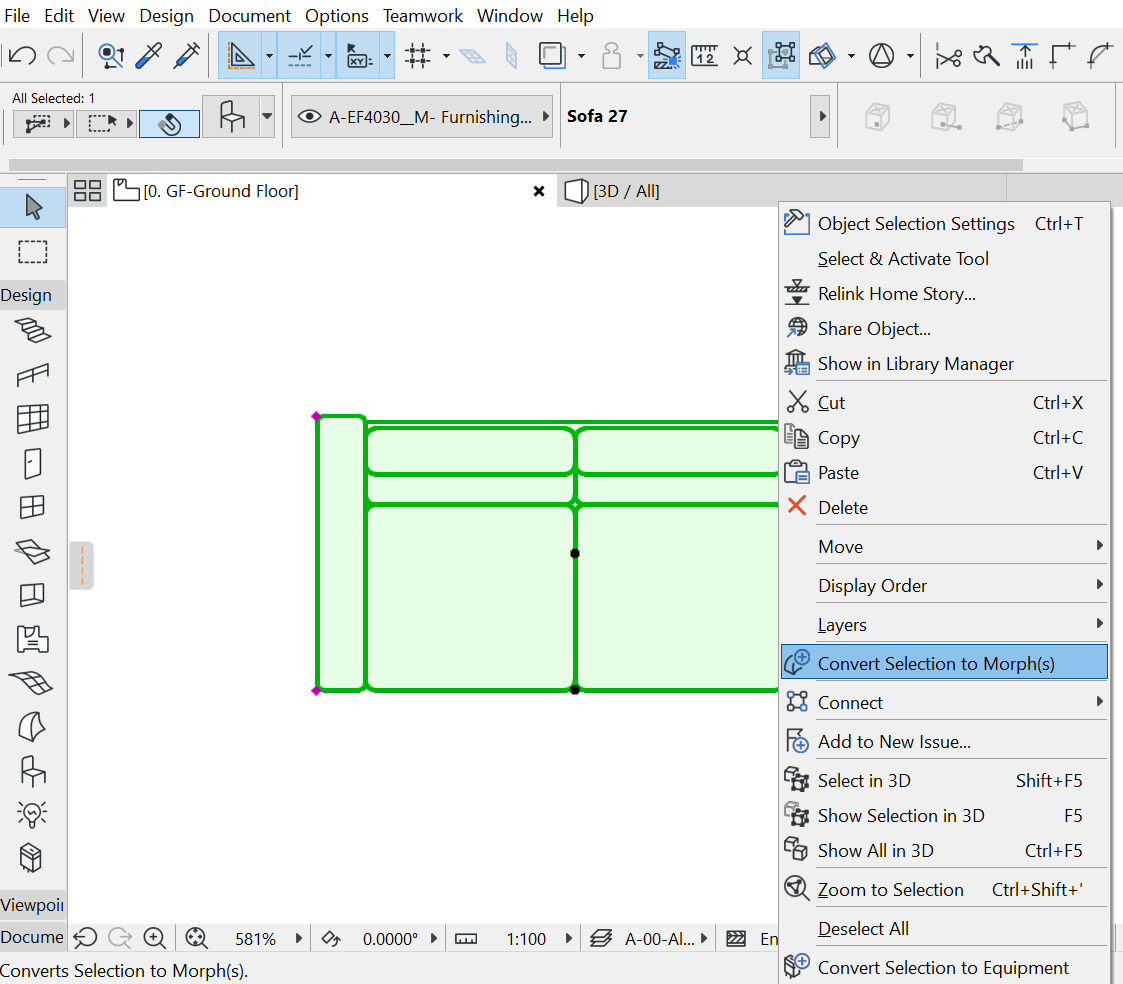Select the Arrow tool in toolbox
1123x984 pixels.
[33, 207]
